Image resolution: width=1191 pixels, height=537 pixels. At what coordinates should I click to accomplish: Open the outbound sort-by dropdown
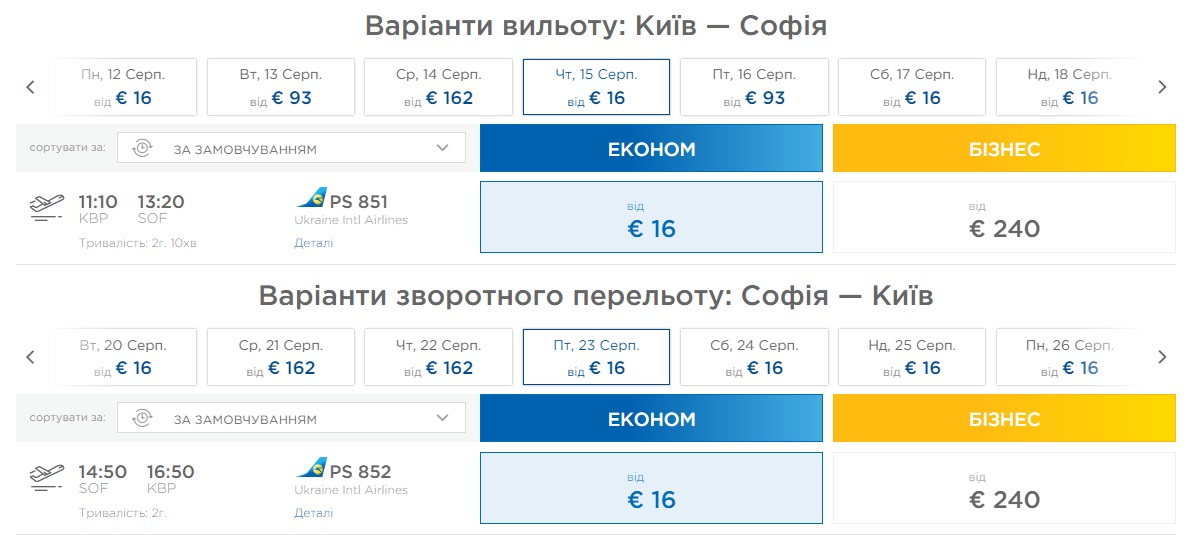pos(291,149)
